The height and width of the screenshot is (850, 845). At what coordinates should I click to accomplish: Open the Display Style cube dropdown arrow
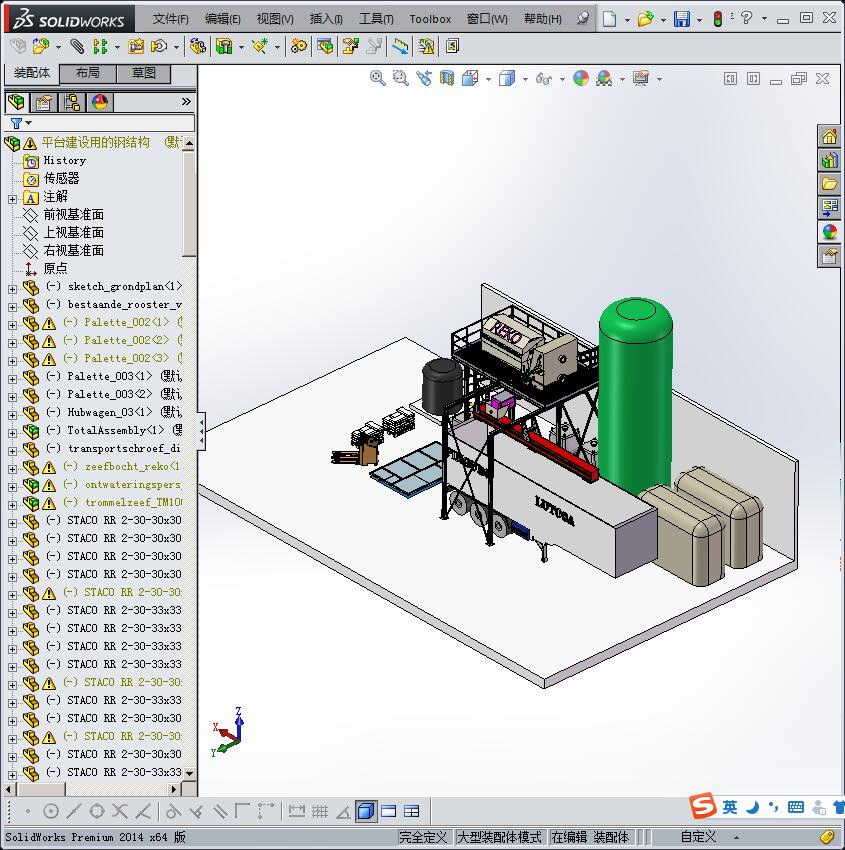pyautogui.click(x=525, y=79)
